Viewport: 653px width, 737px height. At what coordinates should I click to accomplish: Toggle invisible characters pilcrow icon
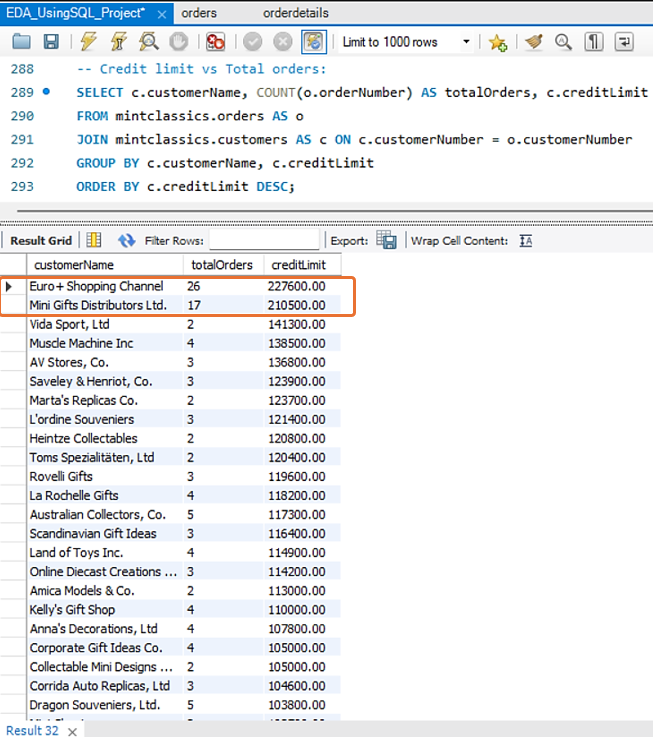(x=594, y=42)
